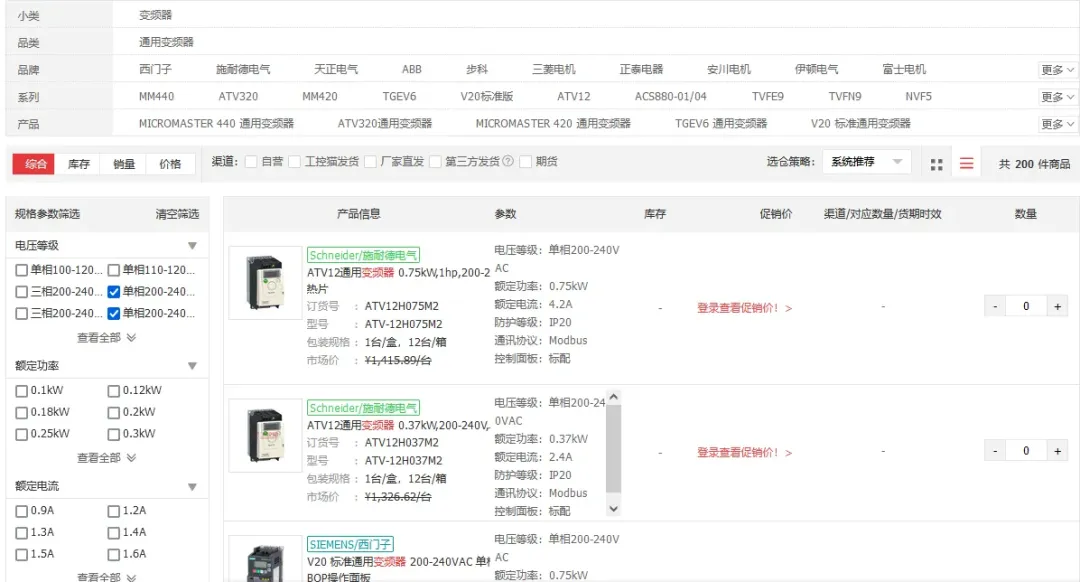Viewport: 1080px width, 582px height.
Task: Check the 0.25kW power filter
Action: pyautogui.click(x=21, y=434)
